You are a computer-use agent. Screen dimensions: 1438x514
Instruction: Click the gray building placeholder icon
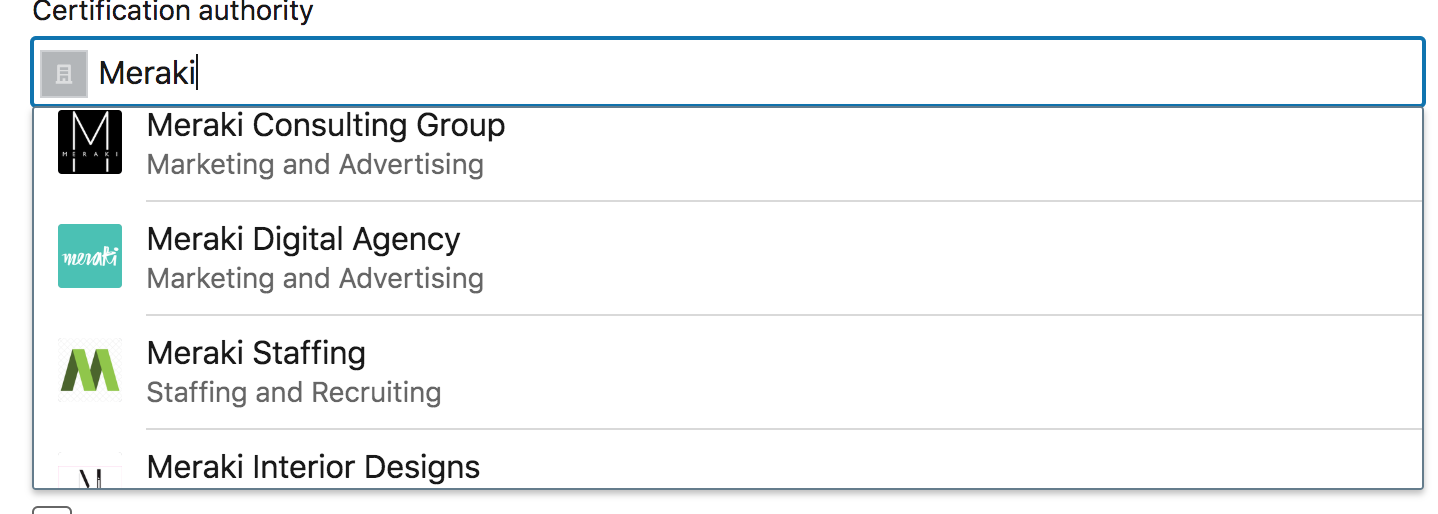click(x=64, y=73)
